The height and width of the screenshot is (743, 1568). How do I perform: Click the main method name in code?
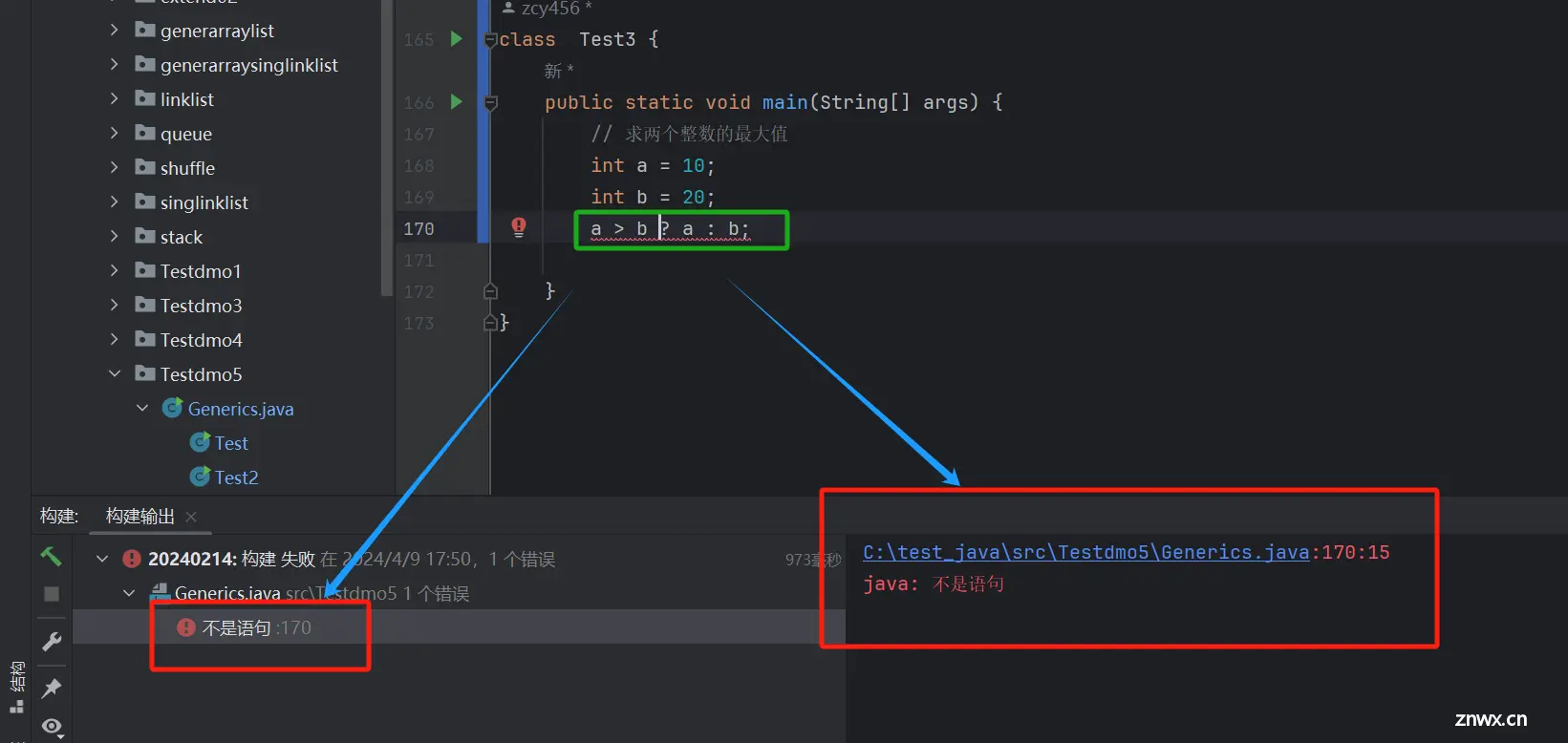pyautogui.click(x=784, y=102)
